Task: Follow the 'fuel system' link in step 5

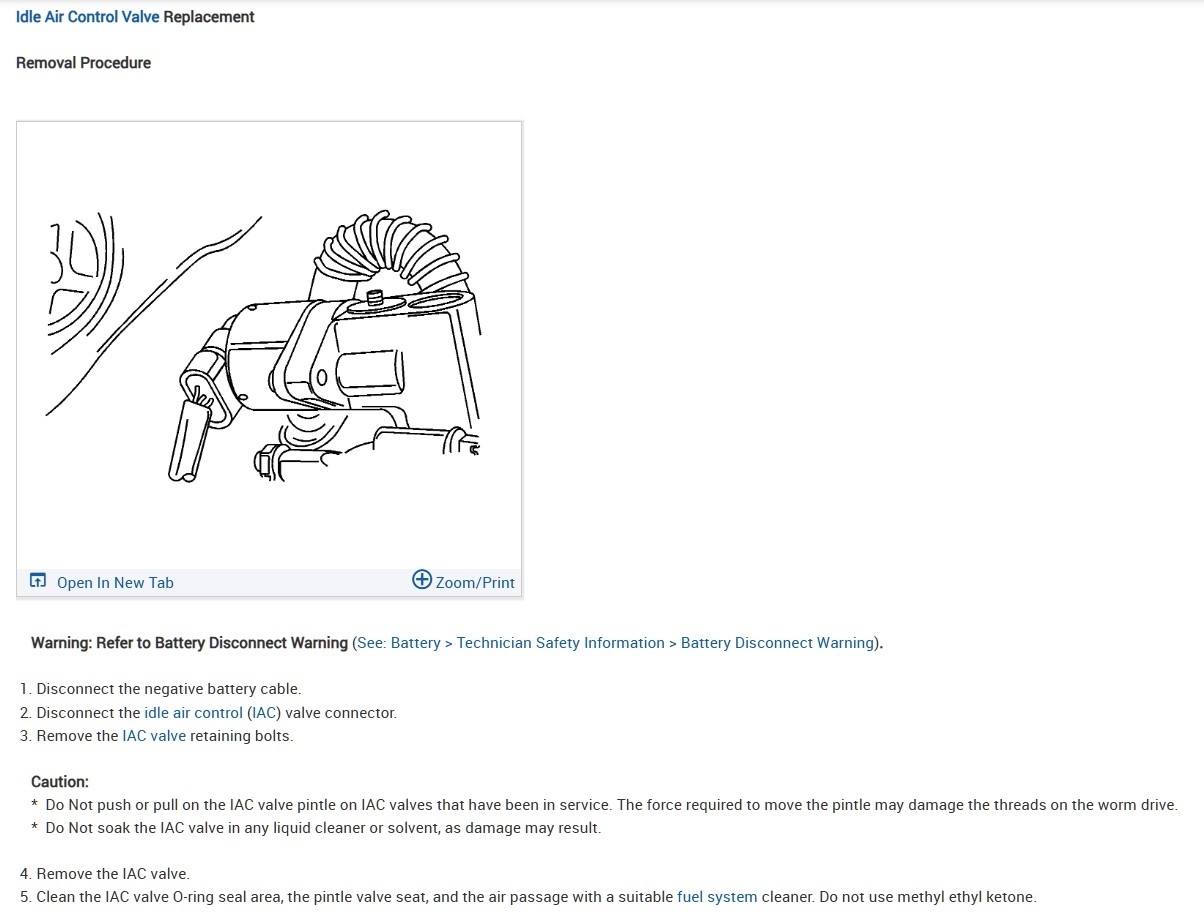Action: click(x=717, y=897)
